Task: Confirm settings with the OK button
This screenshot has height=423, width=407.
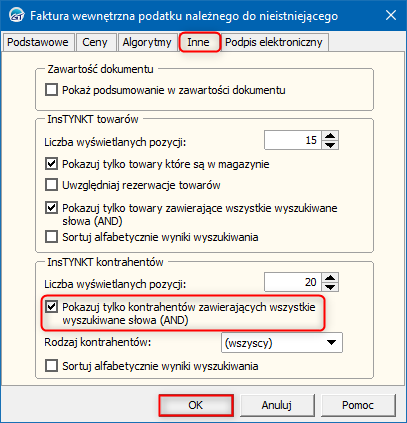Action: tap(196, 405)
